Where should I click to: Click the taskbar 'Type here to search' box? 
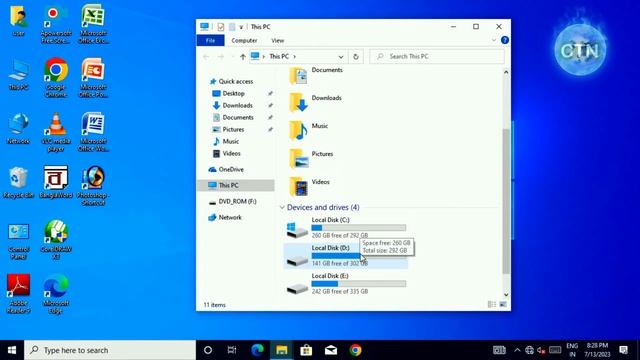(110, 350)
